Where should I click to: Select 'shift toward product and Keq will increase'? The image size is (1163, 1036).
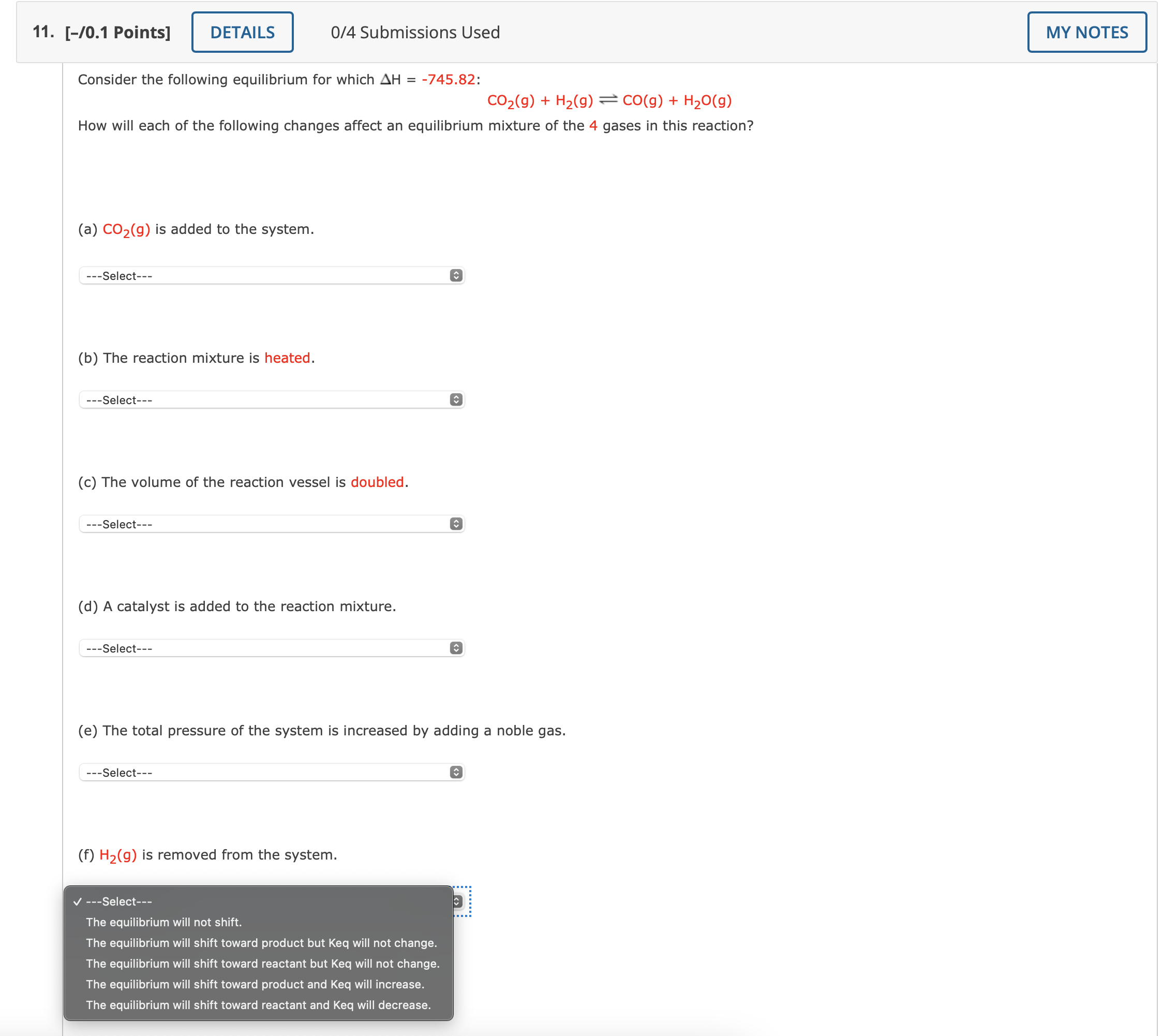tap(259, 984)
